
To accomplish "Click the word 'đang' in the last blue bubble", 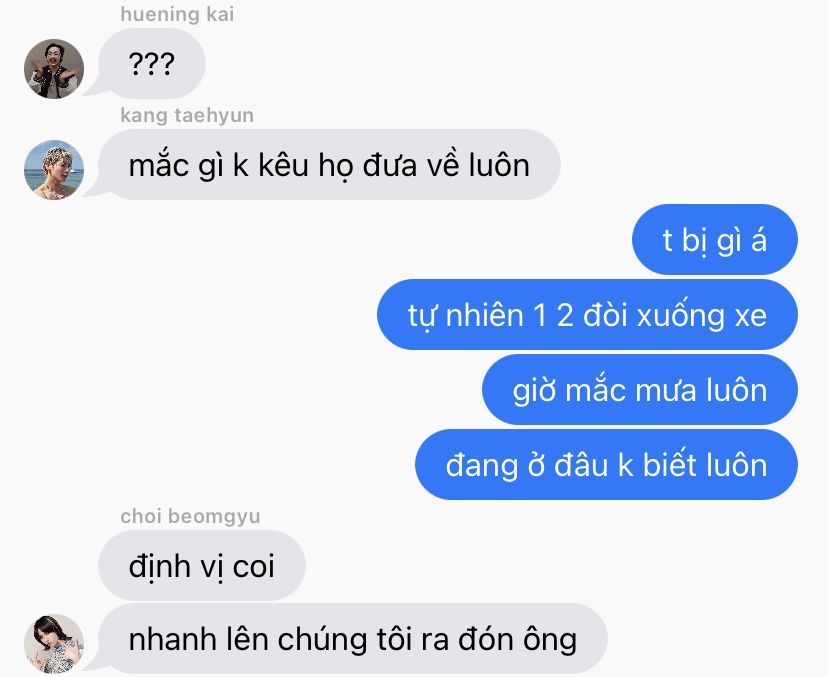I will click(482, 466).
